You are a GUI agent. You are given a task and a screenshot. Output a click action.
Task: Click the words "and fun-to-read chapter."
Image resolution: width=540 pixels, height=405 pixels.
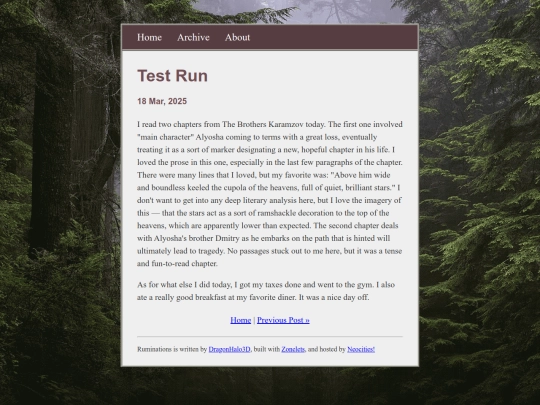pos(177,263)
